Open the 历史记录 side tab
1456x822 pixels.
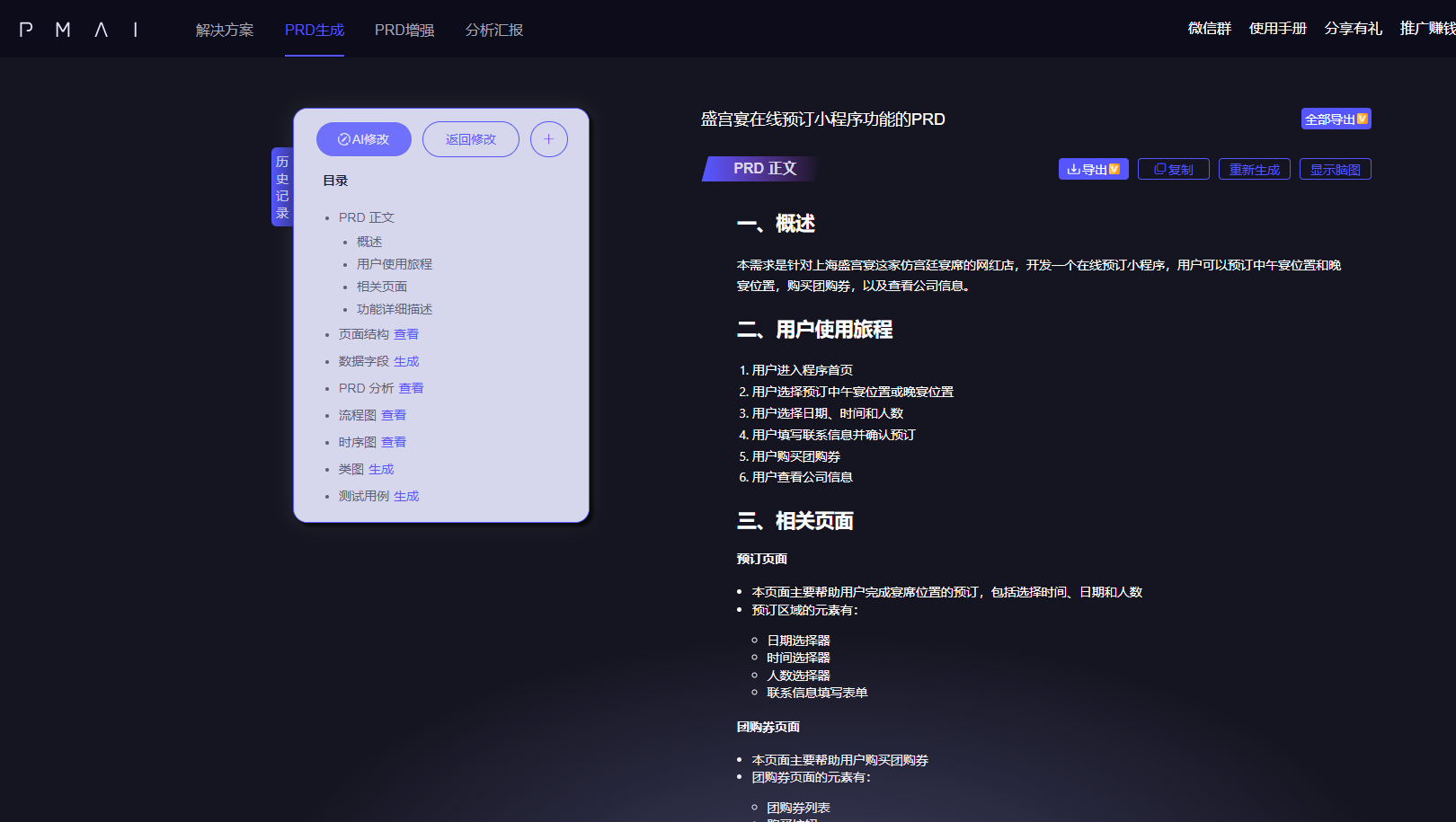[x=282, y=187]
